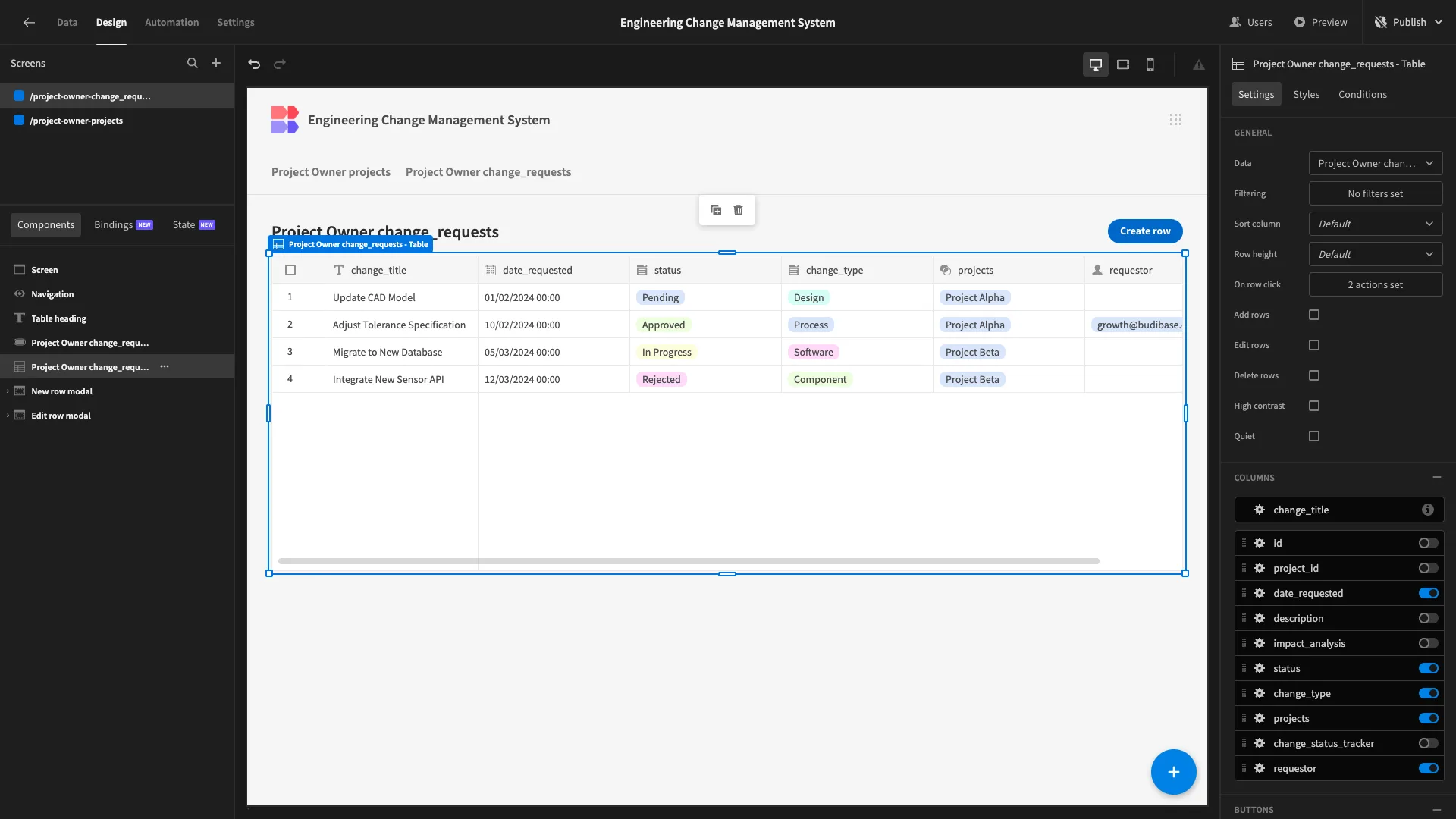Open settings gear for date_requested column
The image size is (1456, 819).
pos(1260,593)
